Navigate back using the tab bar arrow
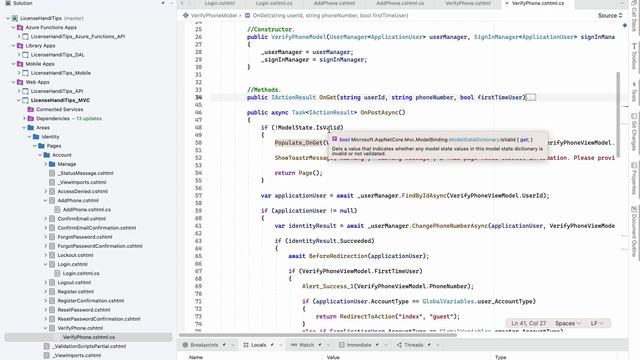Image resolution: width=640 pixels, height=360 pixels. (182, 3)
